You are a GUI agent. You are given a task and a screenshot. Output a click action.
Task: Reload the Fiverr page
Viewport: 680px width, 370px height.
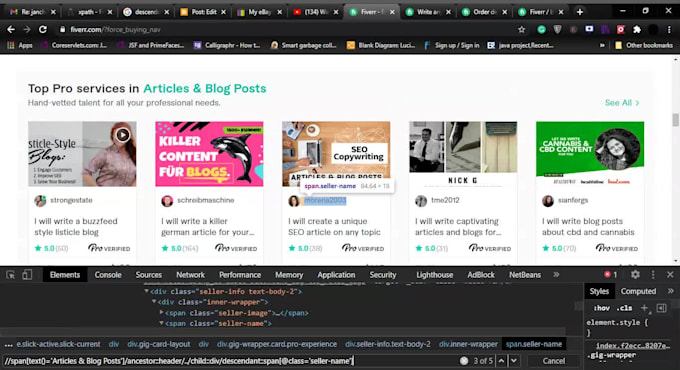[x=42, y=29]
